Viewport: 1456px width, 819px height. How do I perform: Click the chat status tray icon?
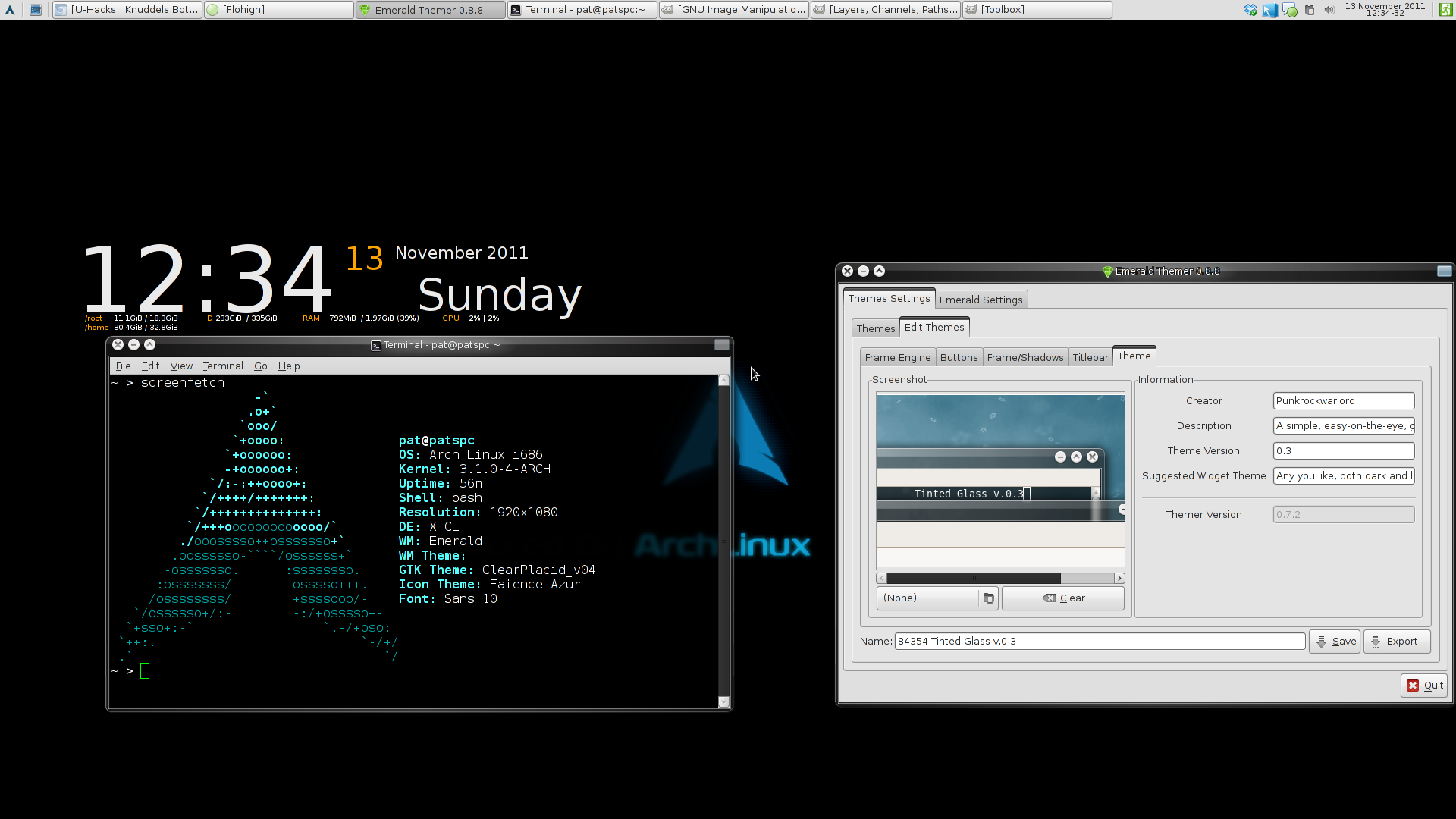coord(1290,10)
